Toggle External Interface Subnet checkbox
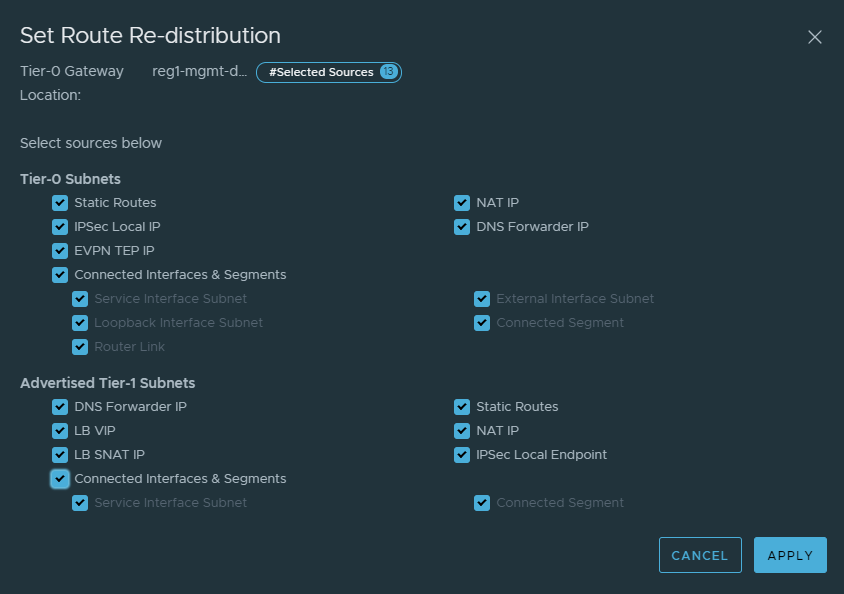The width and height of the screenshot is (844, 594). click(x=482, y=299)
